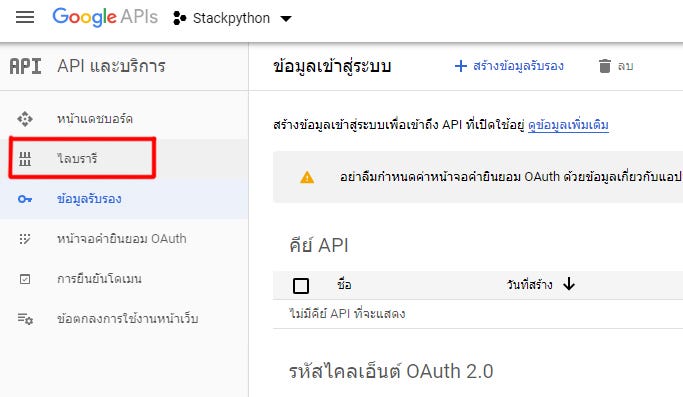Image resolution: width=683 pixels, height=397 pixels.
Task: Click the trash can delete icon
Action: (x=605, y=66)
